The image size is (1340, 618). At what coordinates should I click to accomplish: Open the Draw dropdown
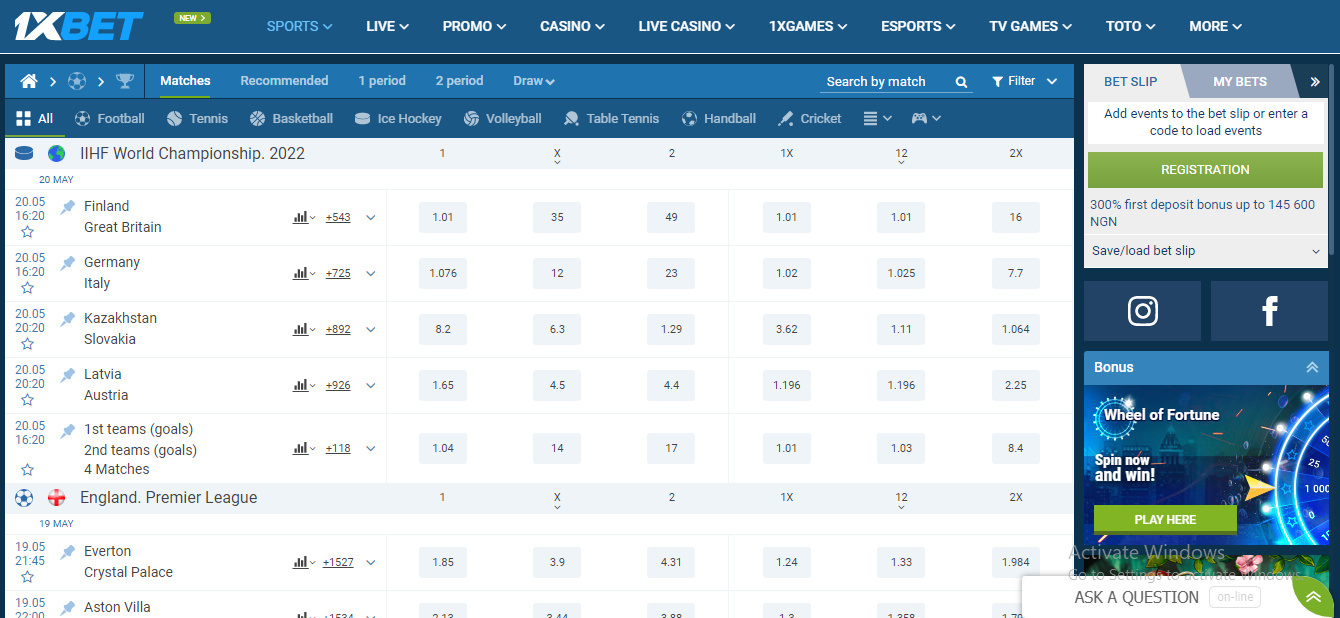[x=534, y=81]
